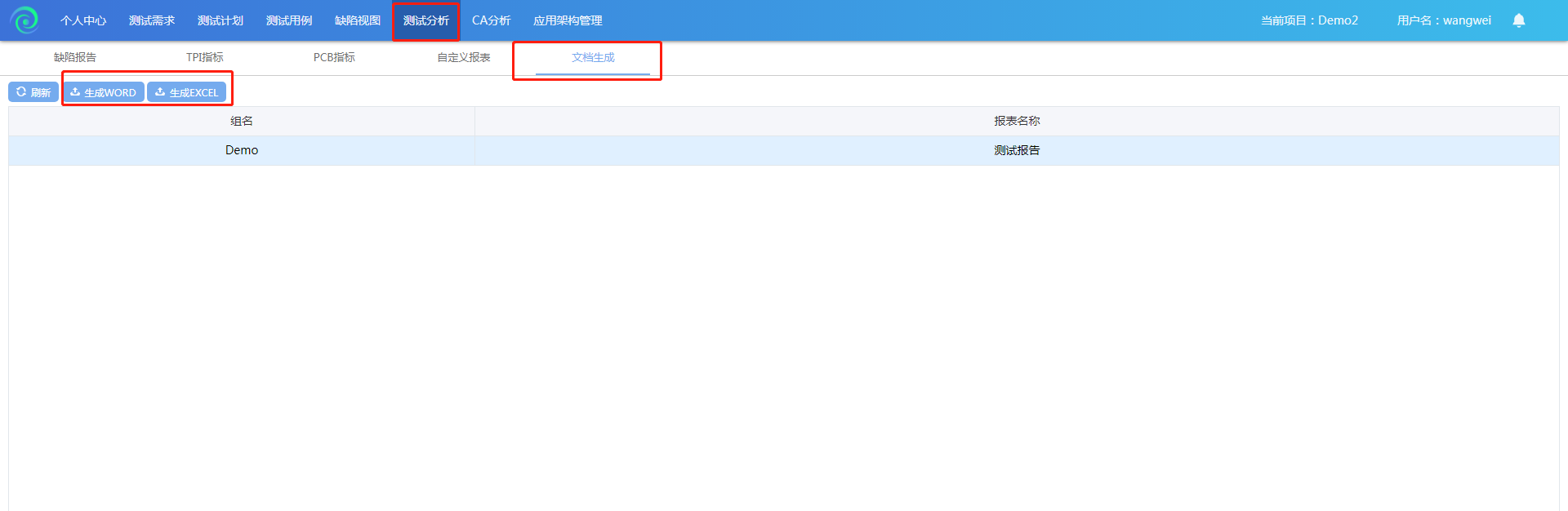Open the 个人中心 menu
Viewport: 1568px width, 511px height.
83,20
